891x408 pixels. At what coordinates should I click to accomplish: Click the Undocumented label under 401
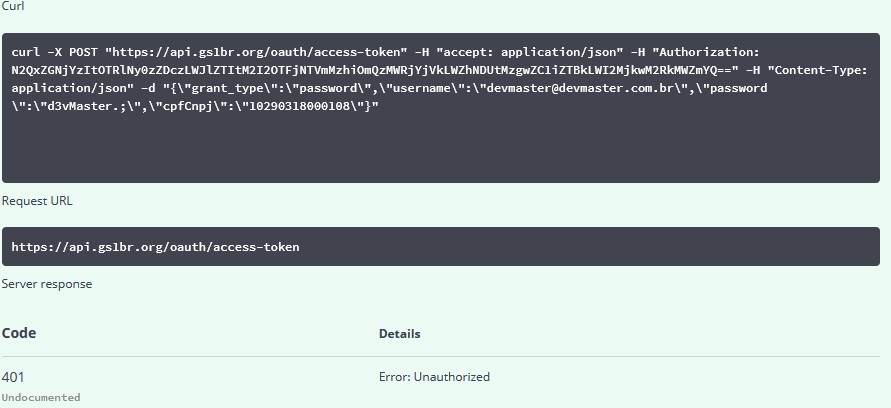(41, 397)
